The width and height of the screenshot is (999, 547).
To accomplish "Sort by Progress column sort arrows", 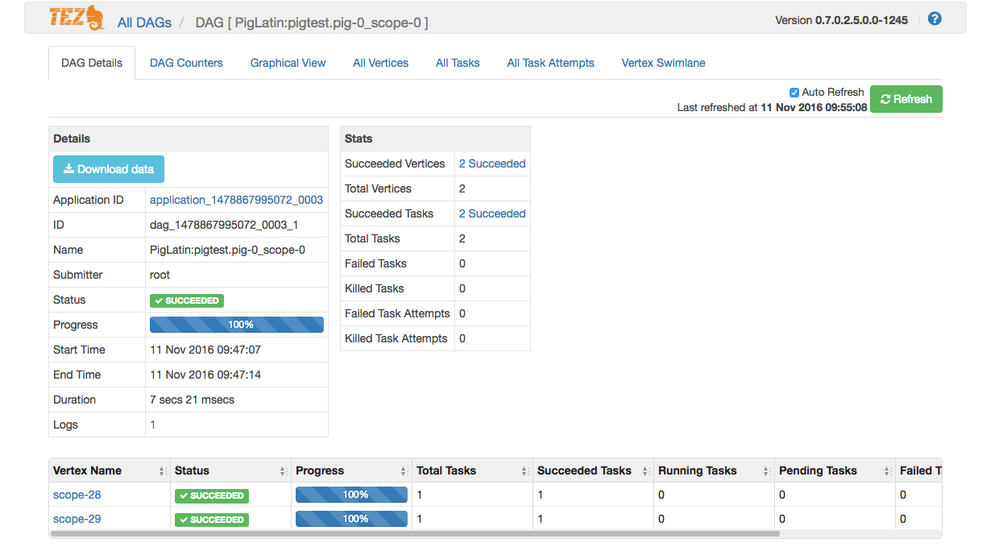I will [404, 471].
